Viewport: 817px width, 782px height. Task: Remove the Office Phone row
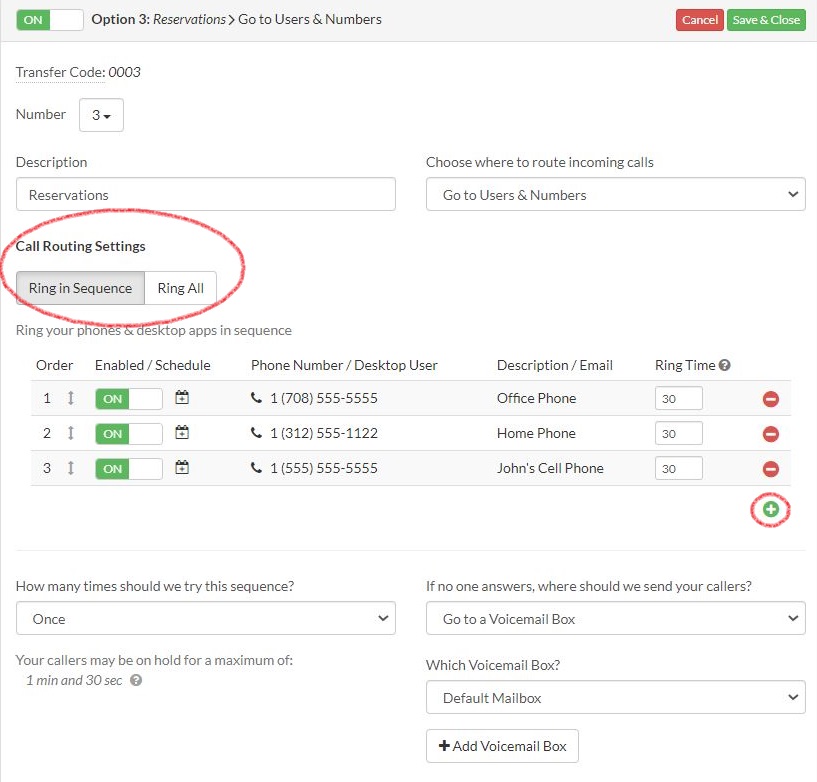[x=771, y=399]
